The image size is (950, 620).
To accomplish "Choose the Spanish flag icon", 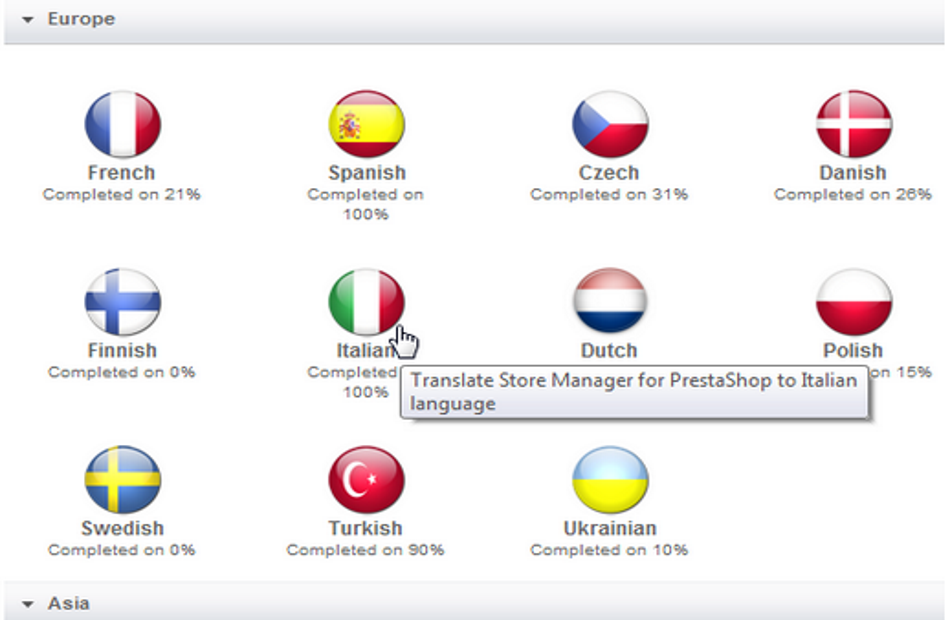I will point(367,124).
